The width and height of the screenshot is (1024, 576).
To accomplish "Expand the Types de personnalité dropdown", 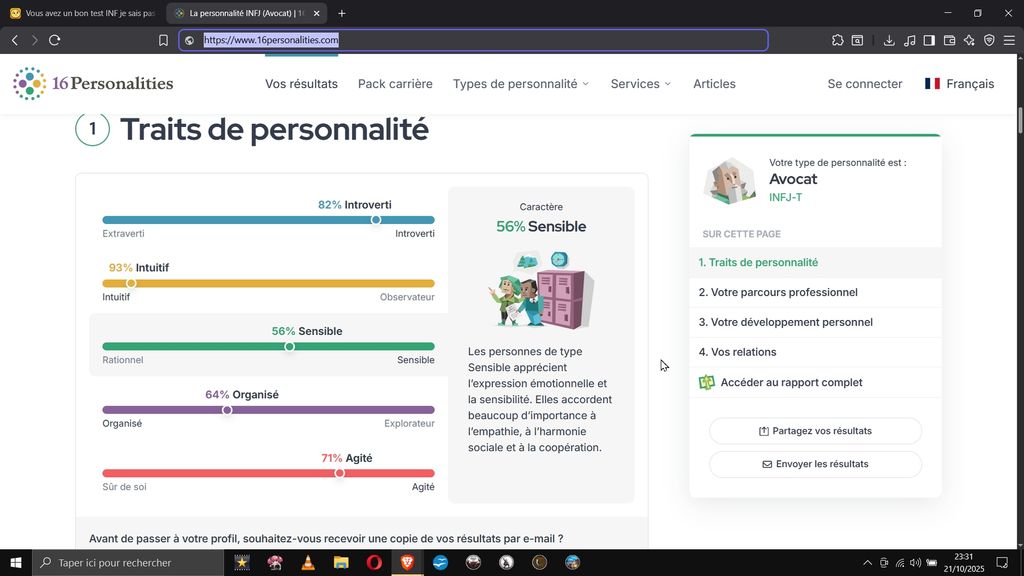I will 520,84.
